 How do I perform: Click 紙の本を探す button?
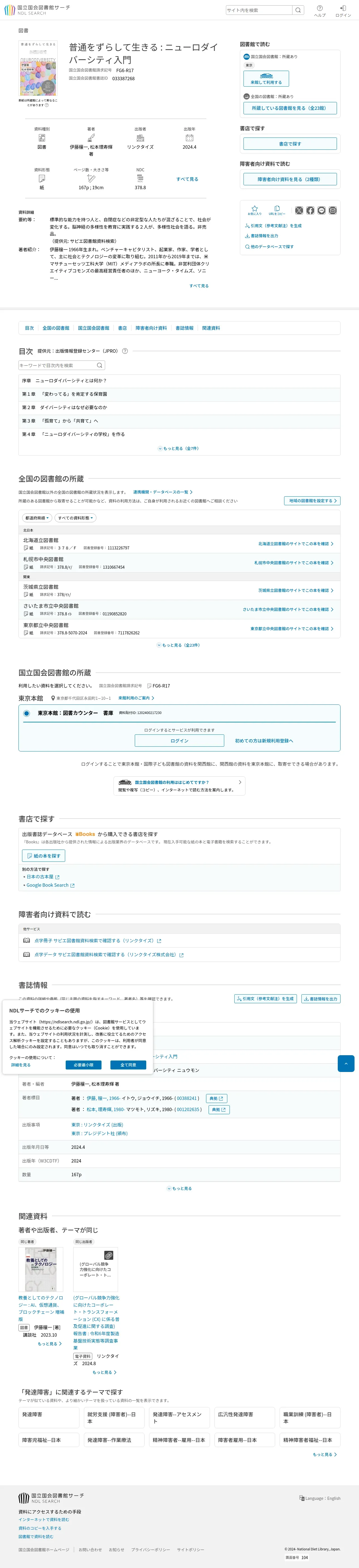coord(44,856)
